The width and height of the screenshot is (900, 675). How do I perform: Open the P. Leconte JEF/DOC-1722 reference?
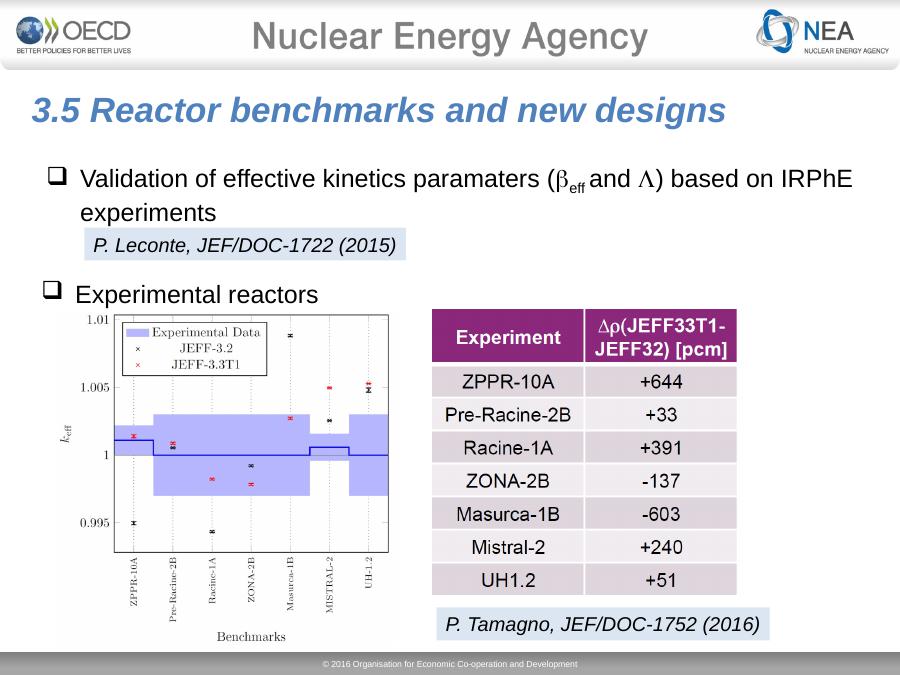pos(244,244)
